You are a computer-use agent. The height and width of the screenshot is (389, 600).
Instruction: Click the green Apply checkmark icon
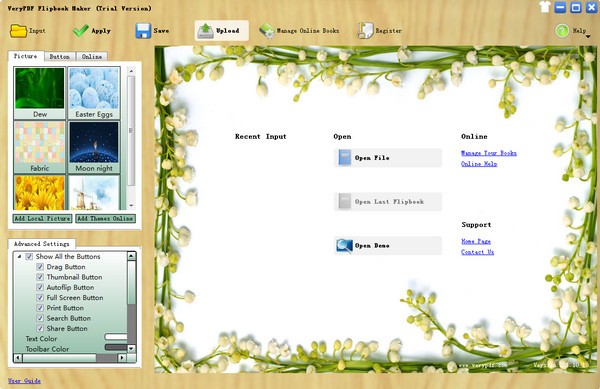[80, 31]
